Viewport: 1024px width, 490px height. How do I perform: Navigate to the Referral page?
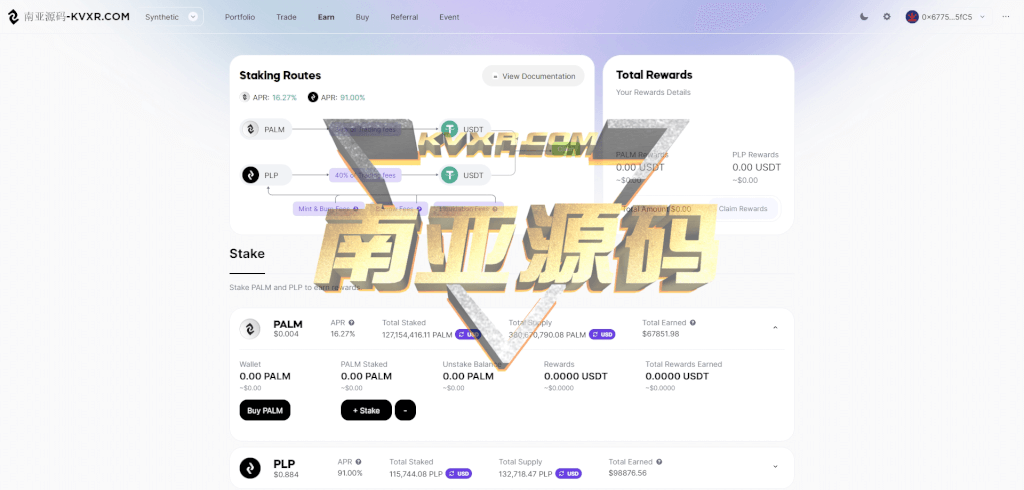click(x=404, y=17)
